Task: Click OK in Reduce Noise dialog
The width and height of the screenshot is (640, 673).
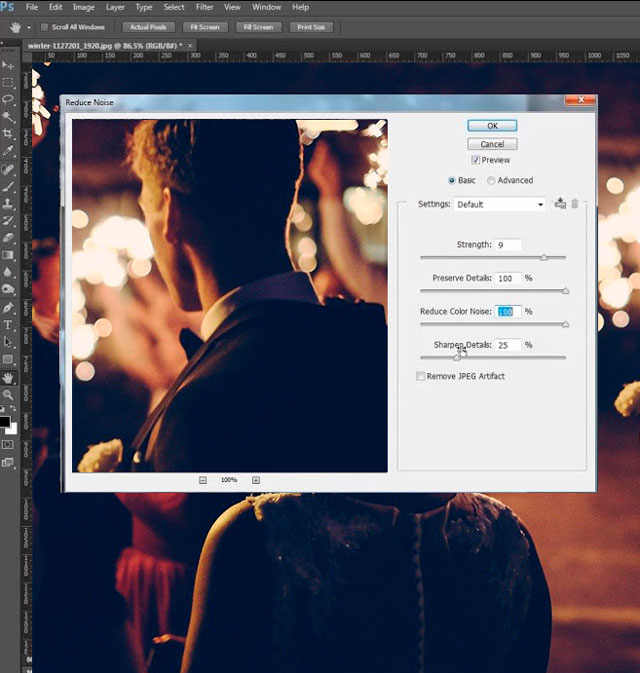Action: tap(492, 126)
